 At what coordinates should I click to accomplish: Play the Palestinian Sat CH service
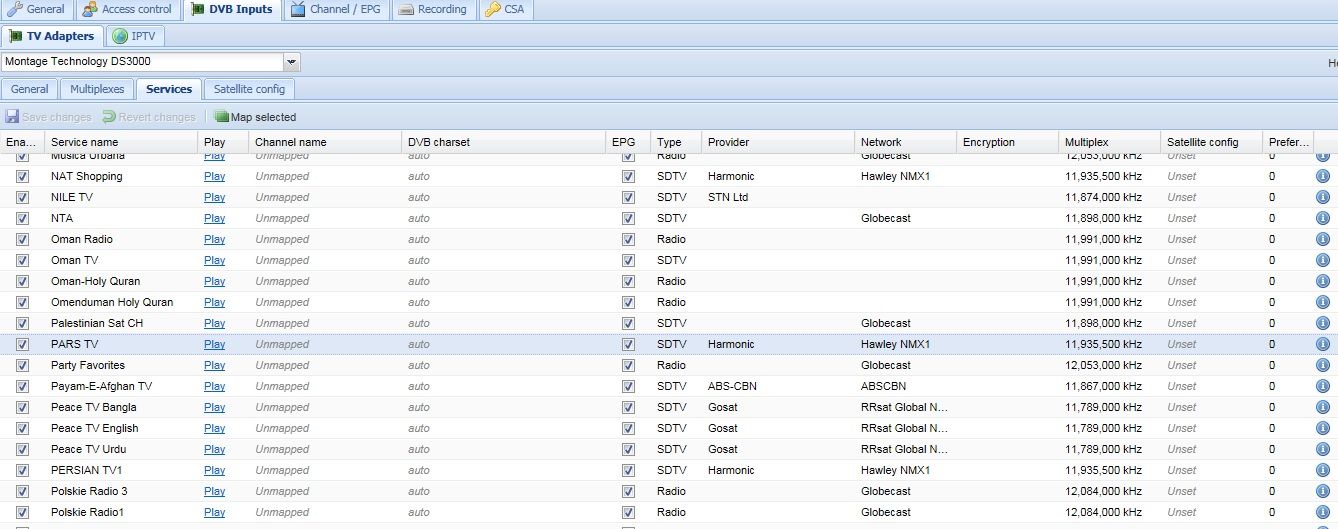coord(214,323)
